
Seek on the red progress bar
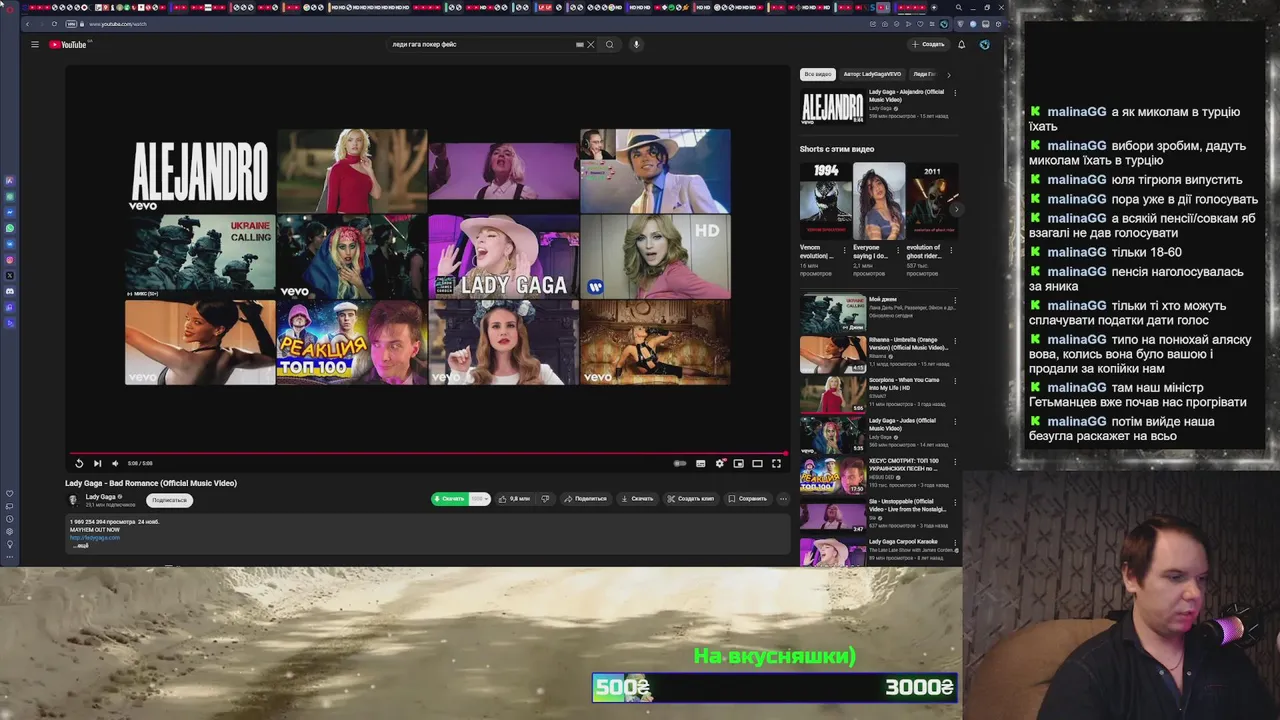[x=428, y=453]
